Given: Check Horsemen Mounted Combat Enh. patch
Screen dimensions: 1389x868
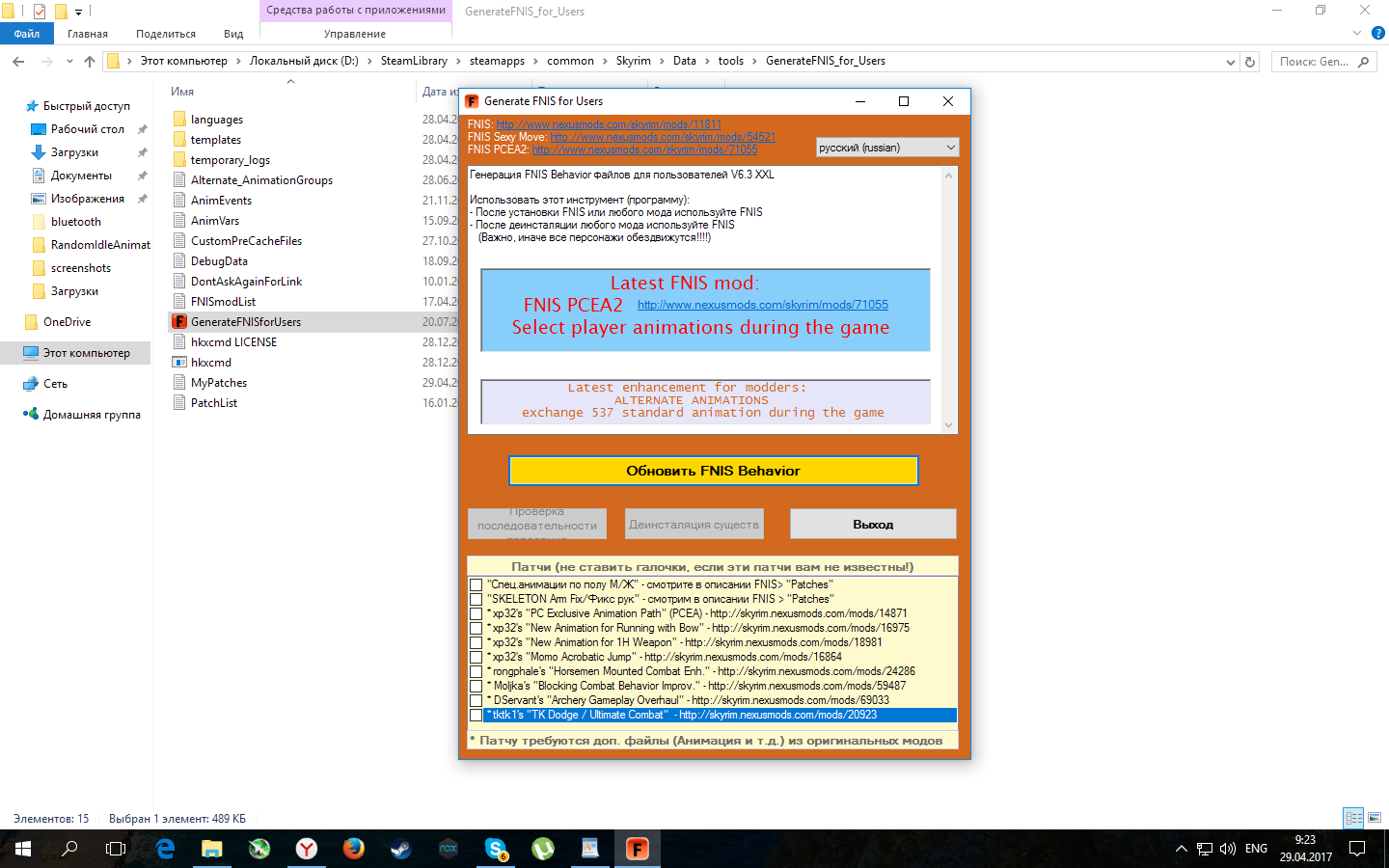Looking at the screenshot, I should (x=476, y=671).
